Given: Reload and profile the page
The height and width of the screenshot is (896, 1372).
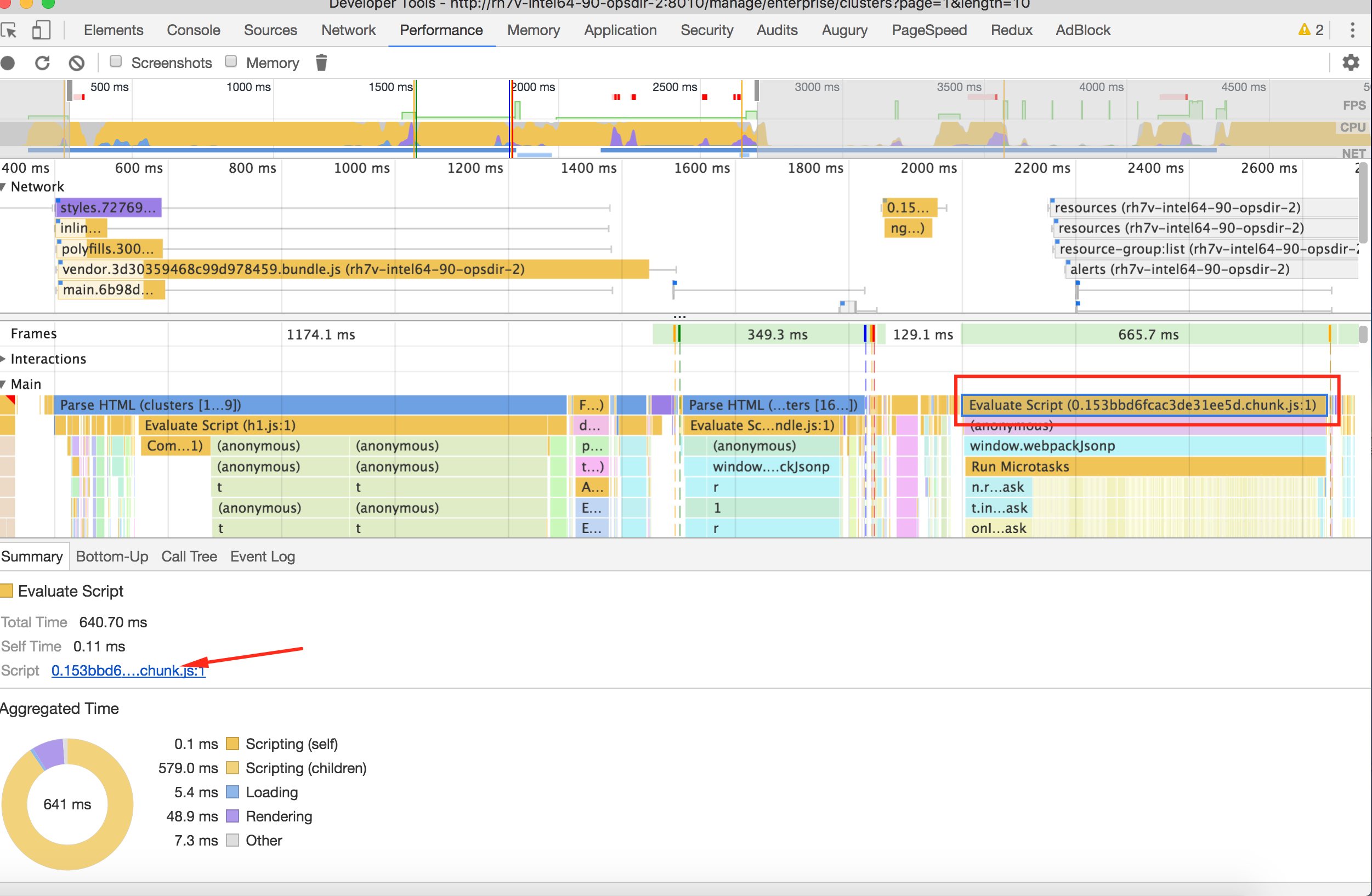Looking at the screenshot, I should [43, 63].
